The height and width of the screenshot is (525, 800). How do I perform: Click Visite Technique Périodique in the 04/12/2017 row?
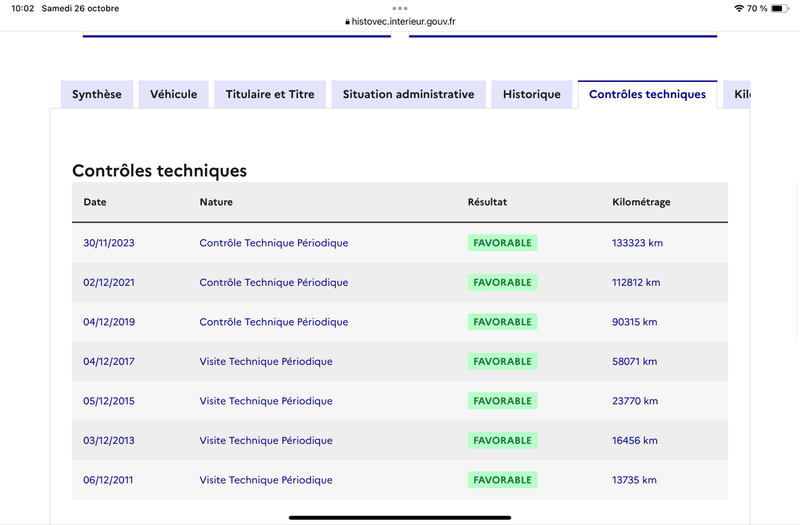pos(266,361)
